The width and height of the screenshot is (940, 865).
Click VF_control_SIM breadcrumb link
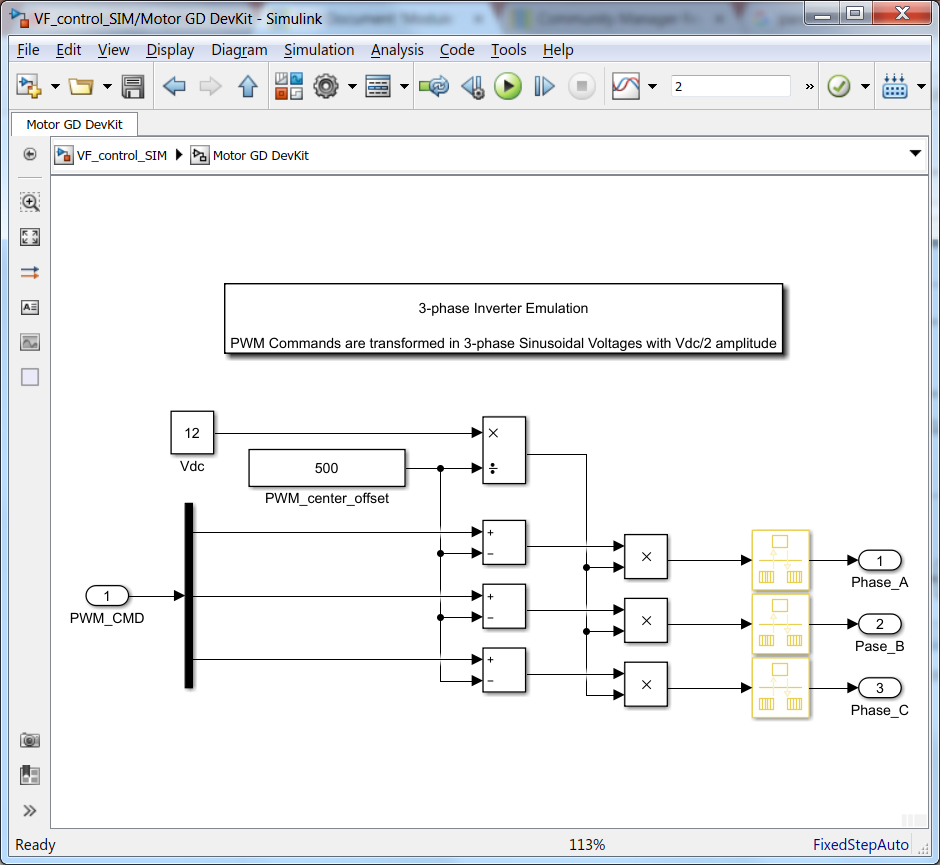pos(122,155)
